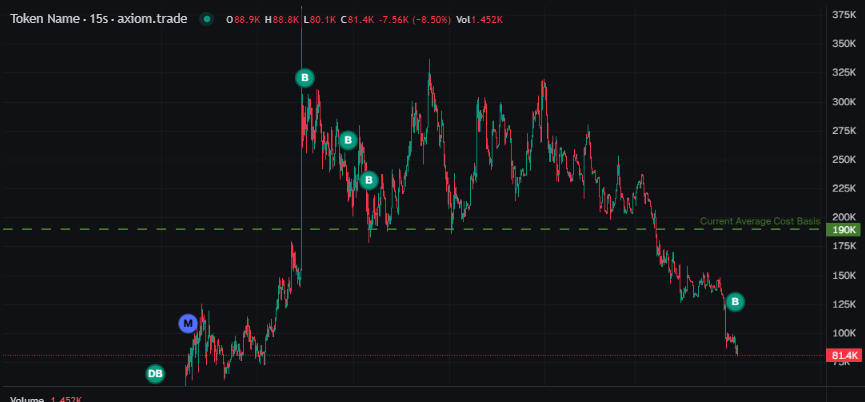Select the B buy marker near 125K

(735, 302)
